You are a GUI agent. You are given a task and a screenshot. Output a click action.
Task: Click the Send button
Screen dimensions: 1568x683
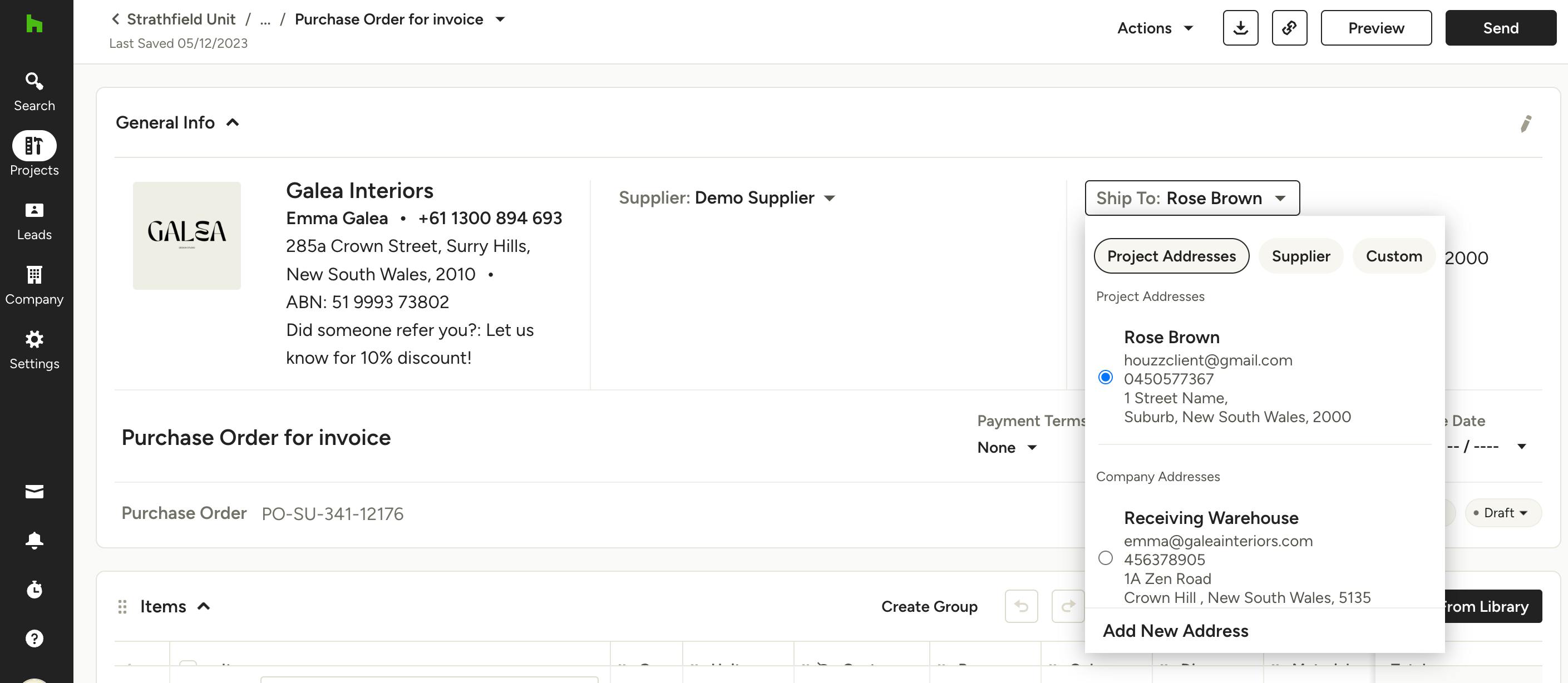click(1501, 28)
